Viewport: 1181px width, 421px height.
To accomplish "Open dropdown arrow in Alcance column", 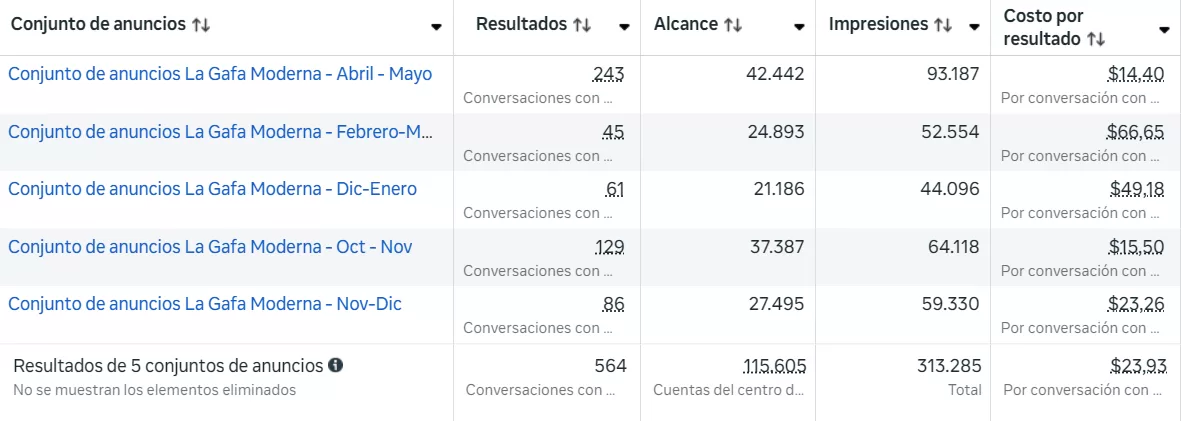I will click(799, 27).
